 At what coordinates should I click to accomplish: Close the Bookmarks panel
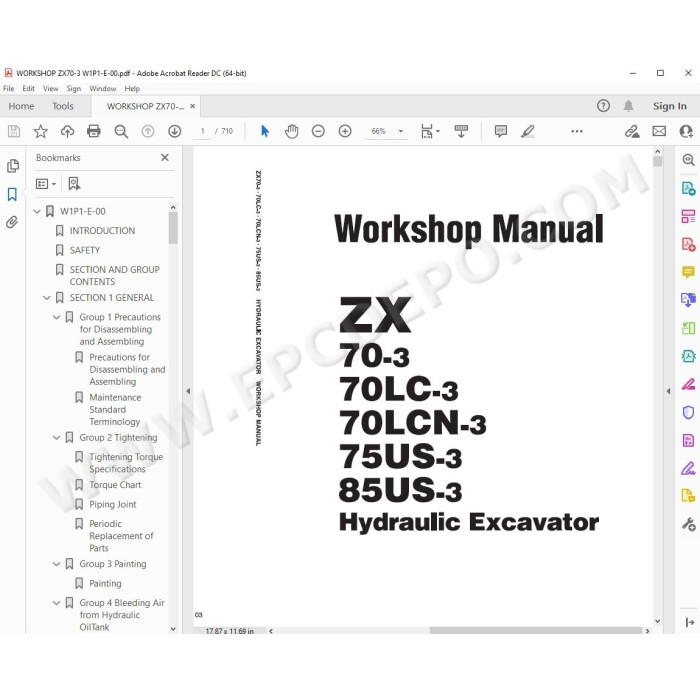tap(165, 158)
